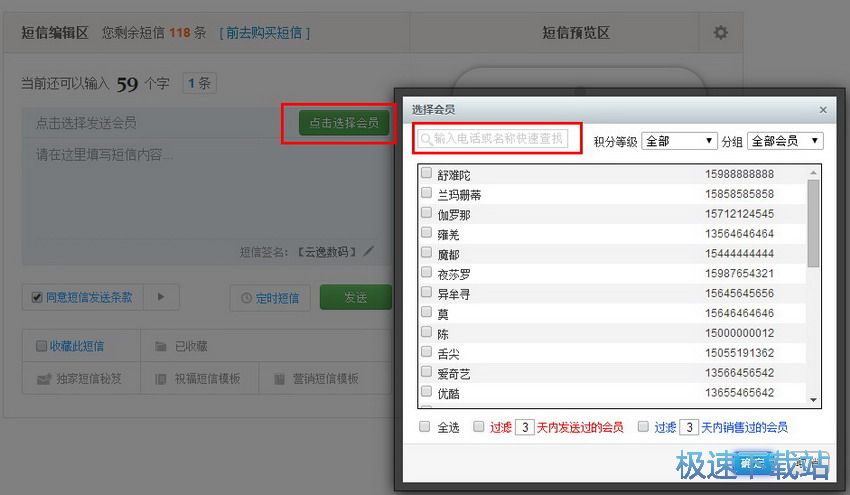Image resolution: width=850 pixels, height=495 pixels.
Task: Check member 魔都
Action: click(427, 253)
